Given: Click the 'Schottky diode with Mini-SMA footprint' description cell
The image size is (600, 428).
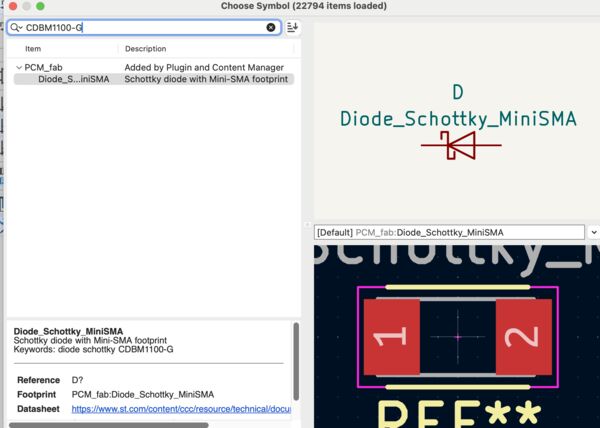Looking at the screenshot, I should coord(206,79).
